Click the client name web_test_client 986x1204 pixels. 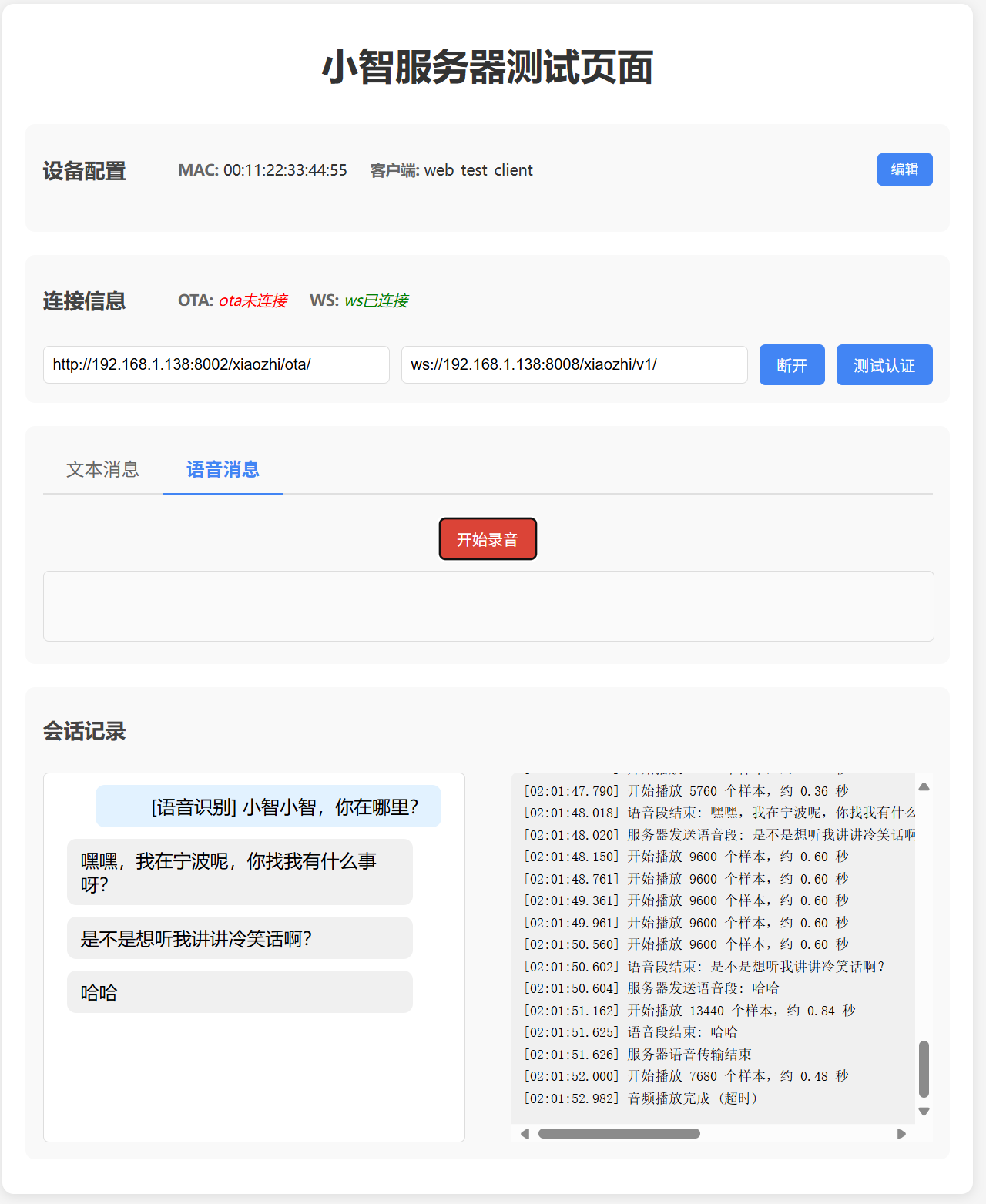(478, 170)
